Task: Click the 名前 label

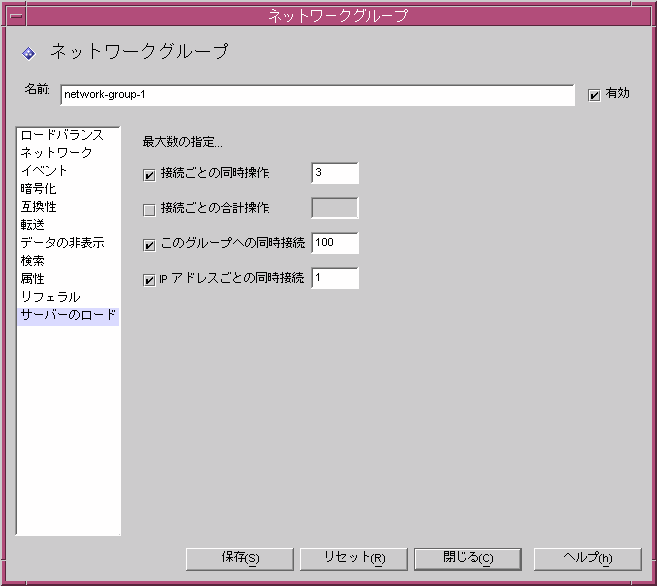Action: (x=37, y=89)
